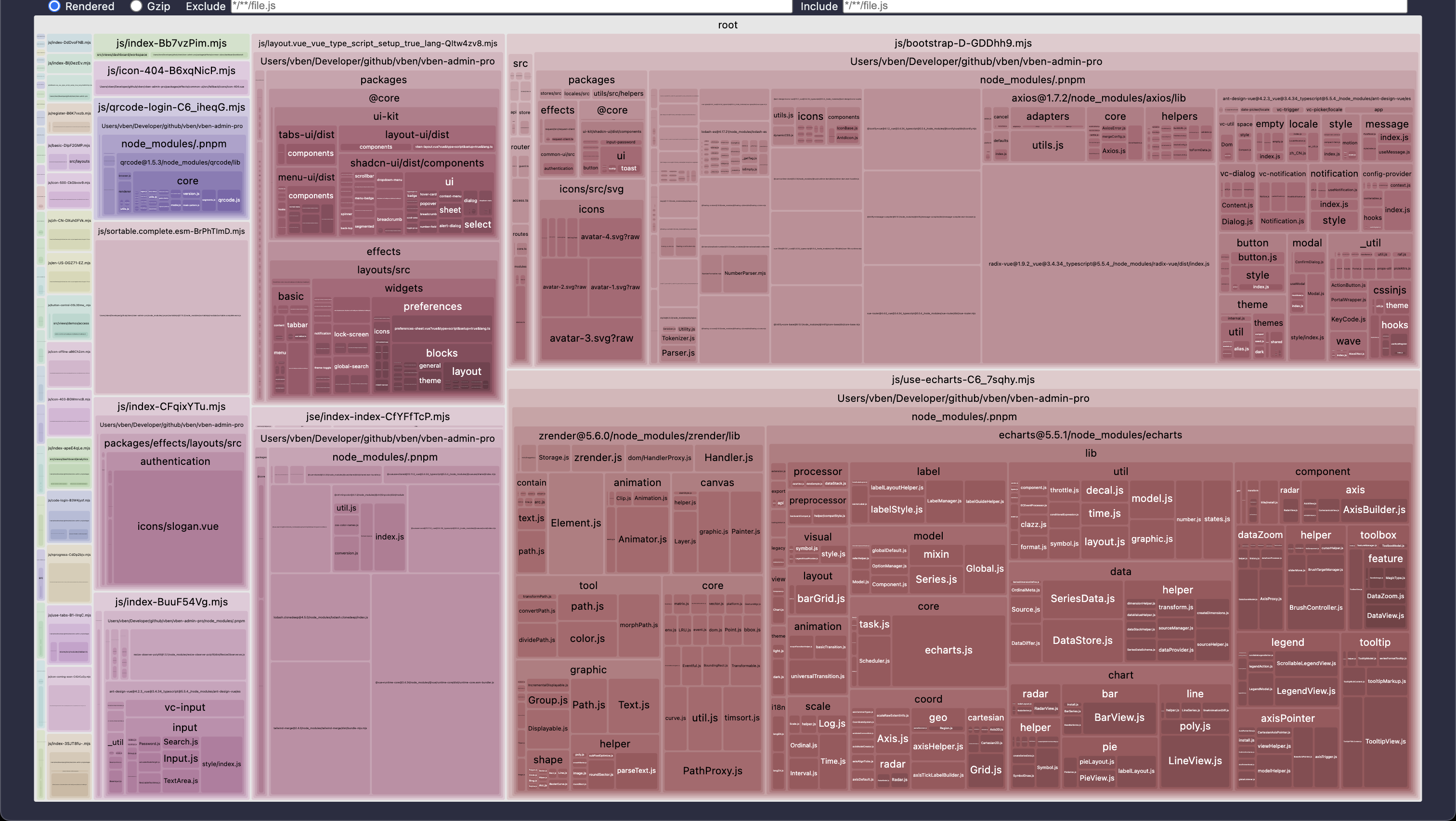Open the js/sortable.complete.esm-BrPhTlmD.mjs block
Image resolution: width=1456 pixels, height=821 pixels.
click(x=171, y=231)
